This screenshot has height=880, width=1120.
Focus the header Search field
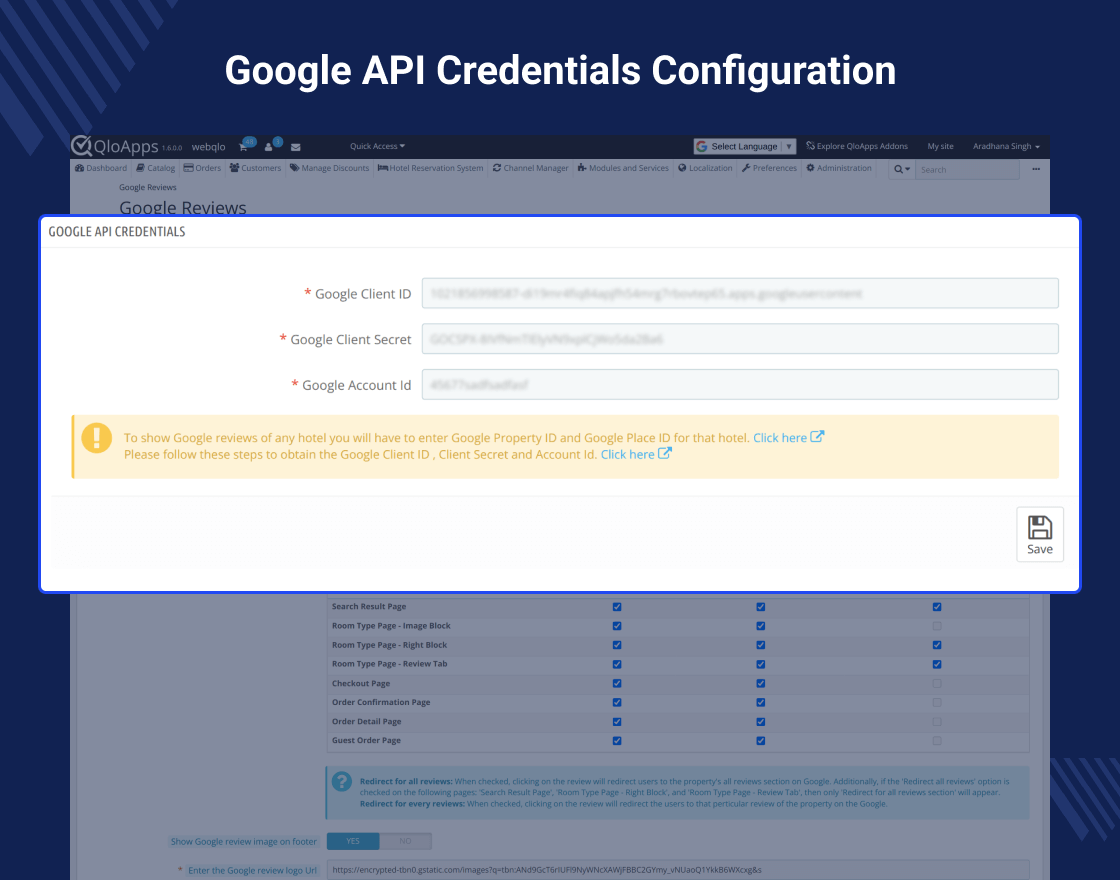click(x=967, y=169)
